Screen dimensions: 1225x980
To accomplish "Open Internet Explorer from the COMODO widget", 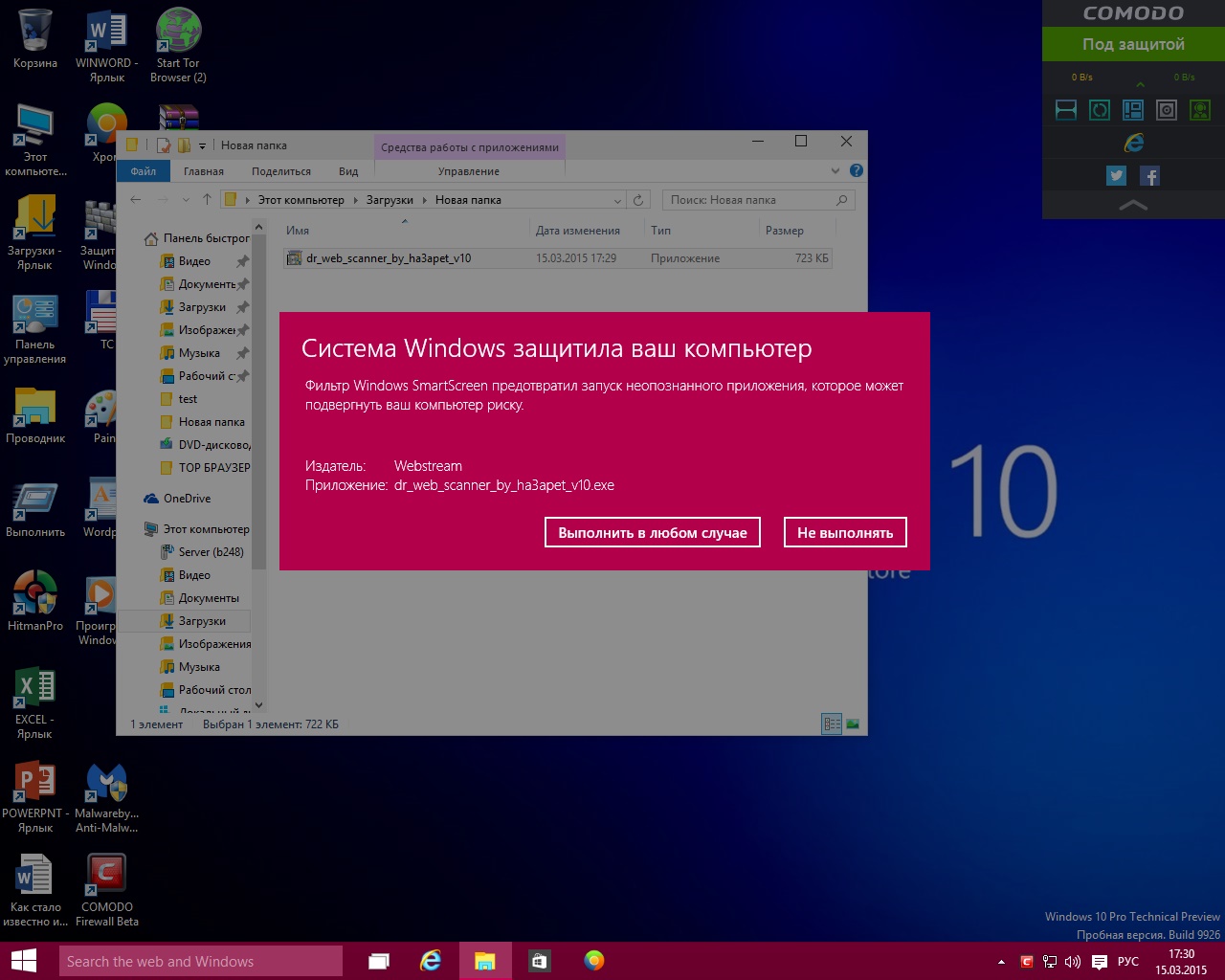I will click(x=1134, y=143).
